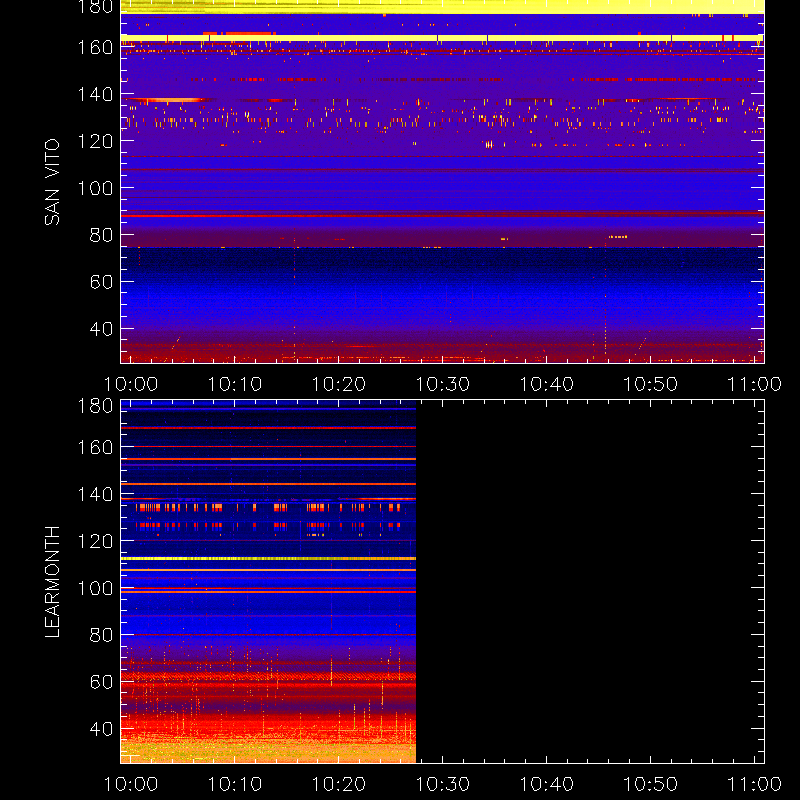Select the 140 frequency label on San Vito plot
This screenshot has width=800, height=800.
point(95,94)
